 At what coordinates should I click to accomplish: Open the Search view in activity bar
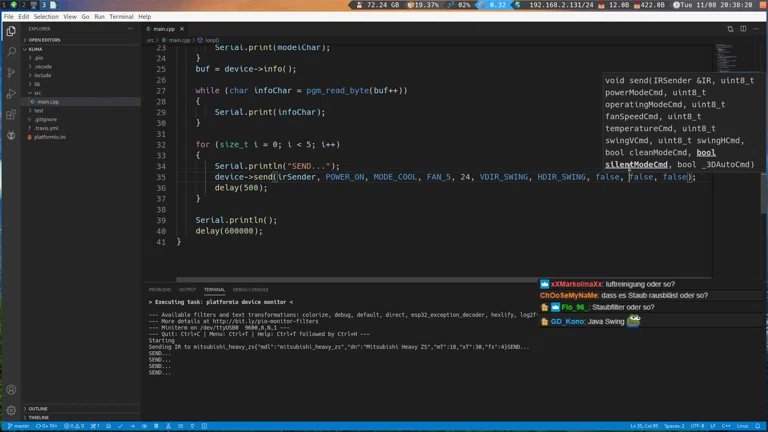pyautogui.click(x=11, y=52)
